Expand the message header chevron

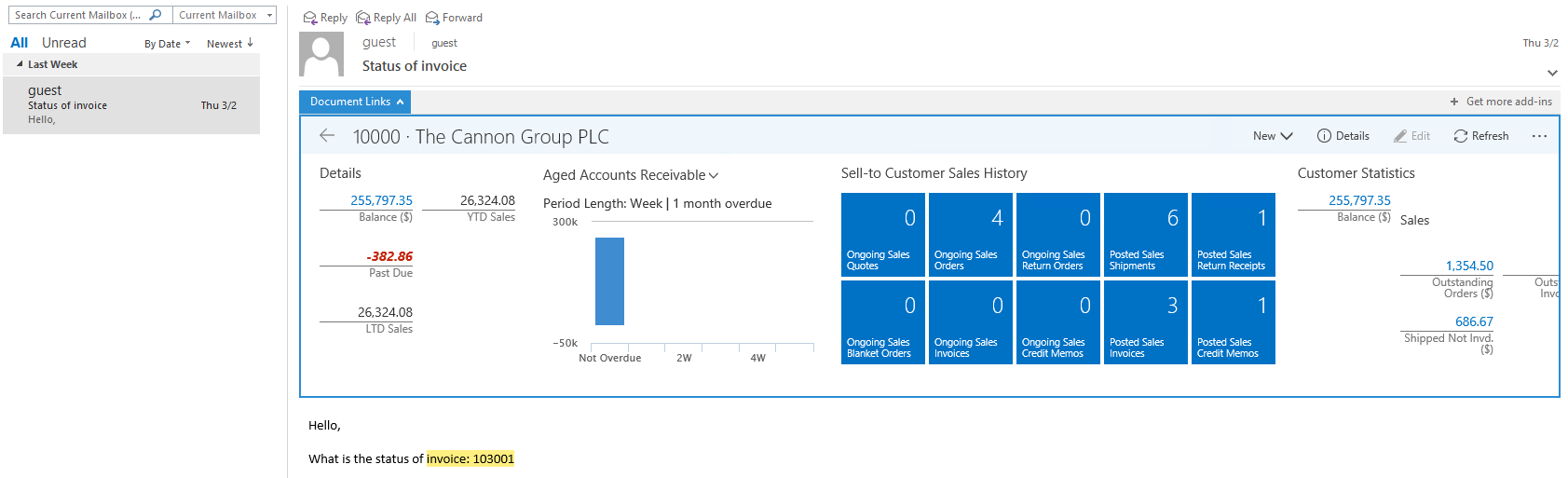[x=1552, y=73]
